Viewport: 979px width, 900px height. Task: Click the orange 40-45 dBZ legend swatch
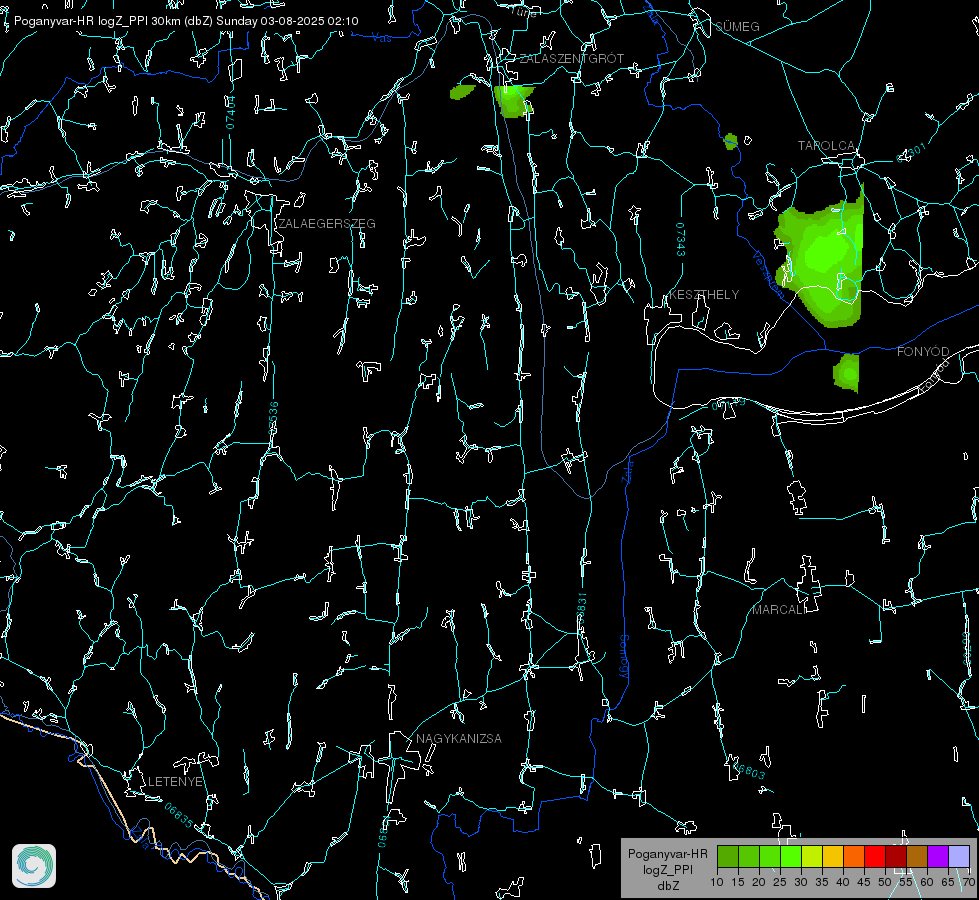[854, 856]
